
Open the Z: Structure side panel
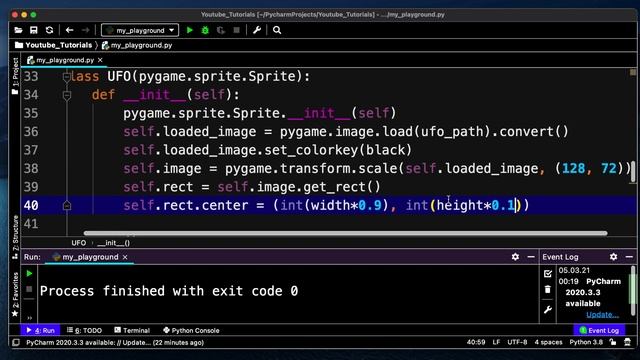click(15, 237)
